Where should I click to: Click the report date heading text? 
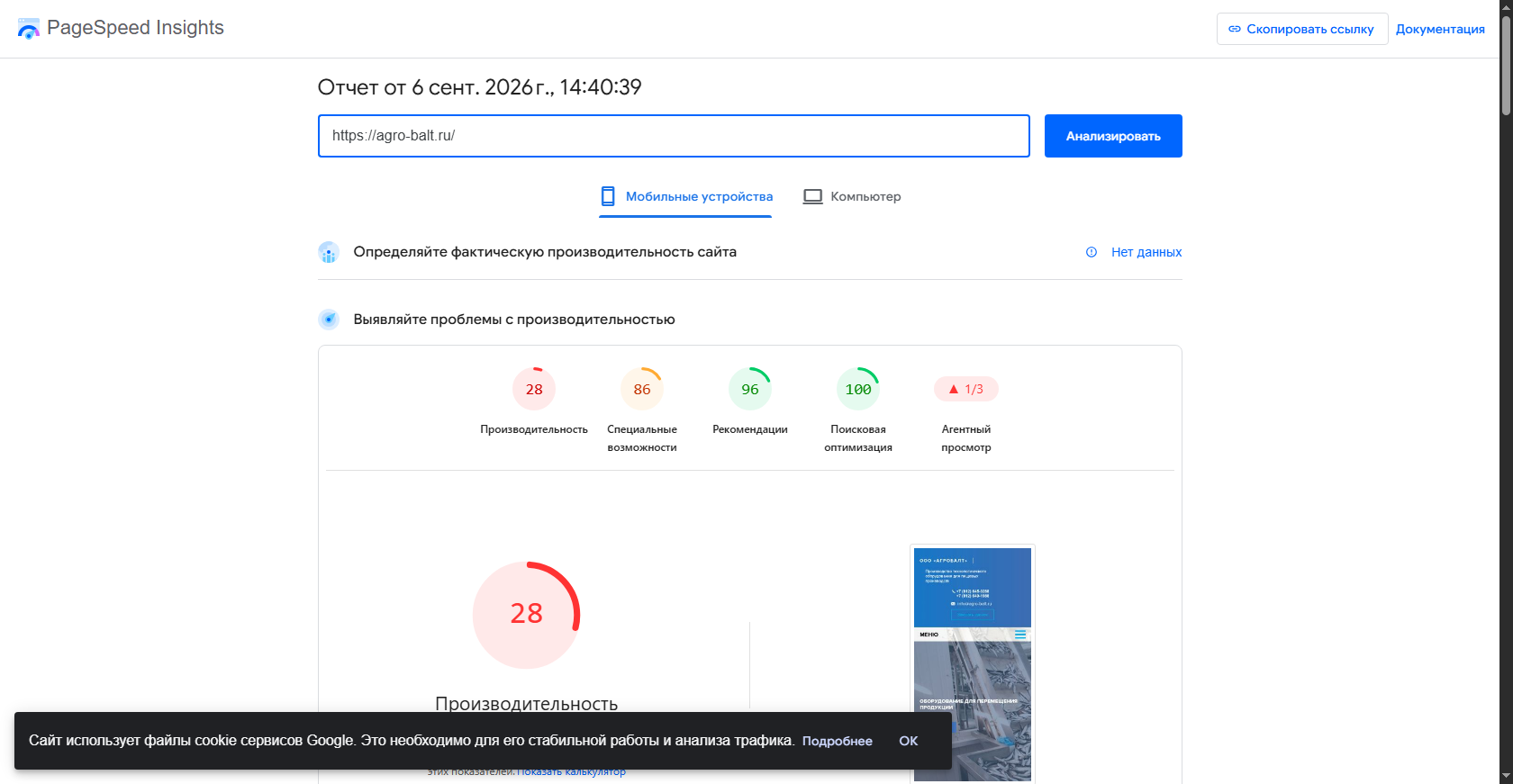tap(480, 87)
